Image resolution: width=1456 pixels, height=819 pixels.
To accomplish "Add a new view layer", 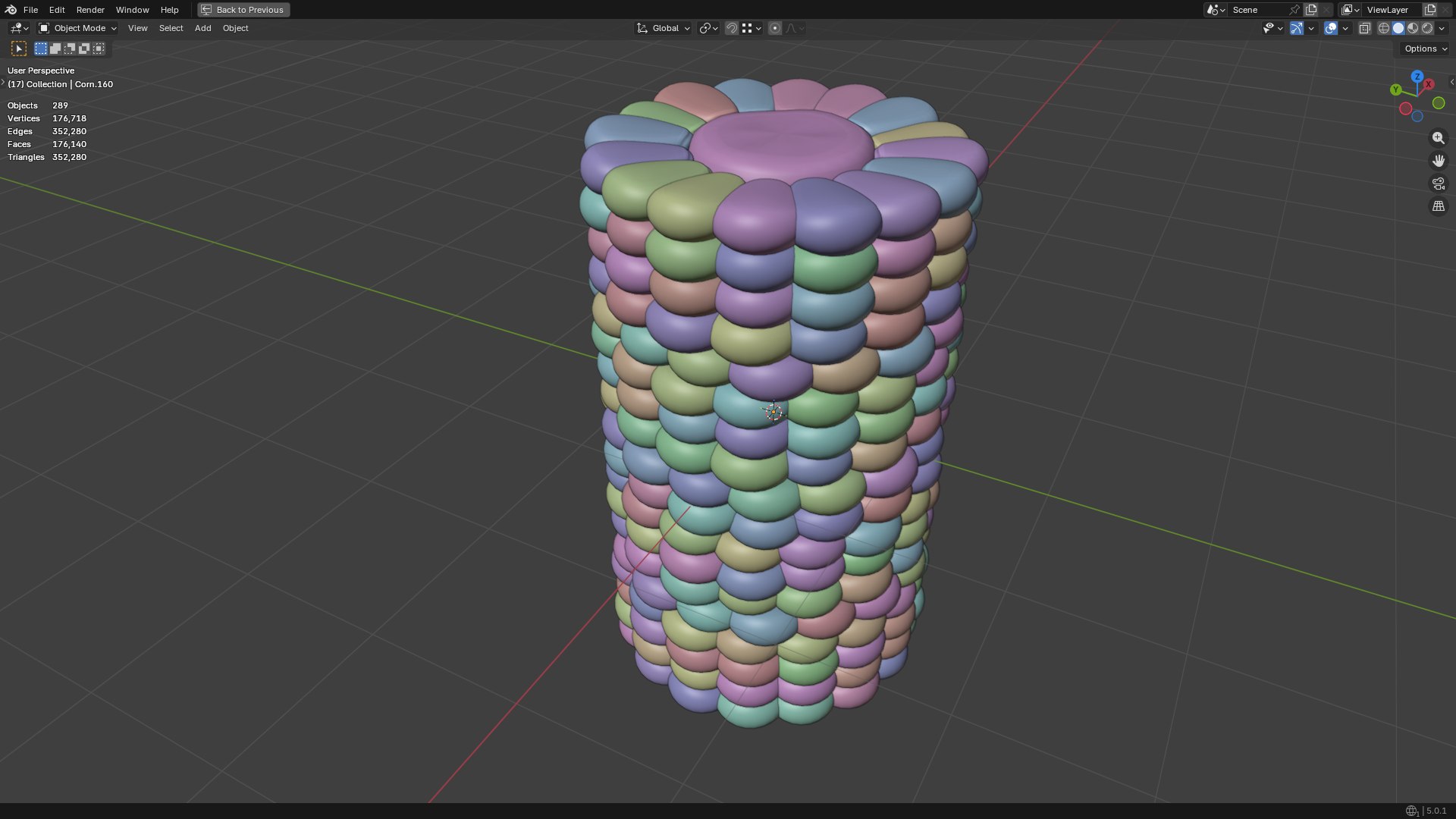I will coord(1430,10).
